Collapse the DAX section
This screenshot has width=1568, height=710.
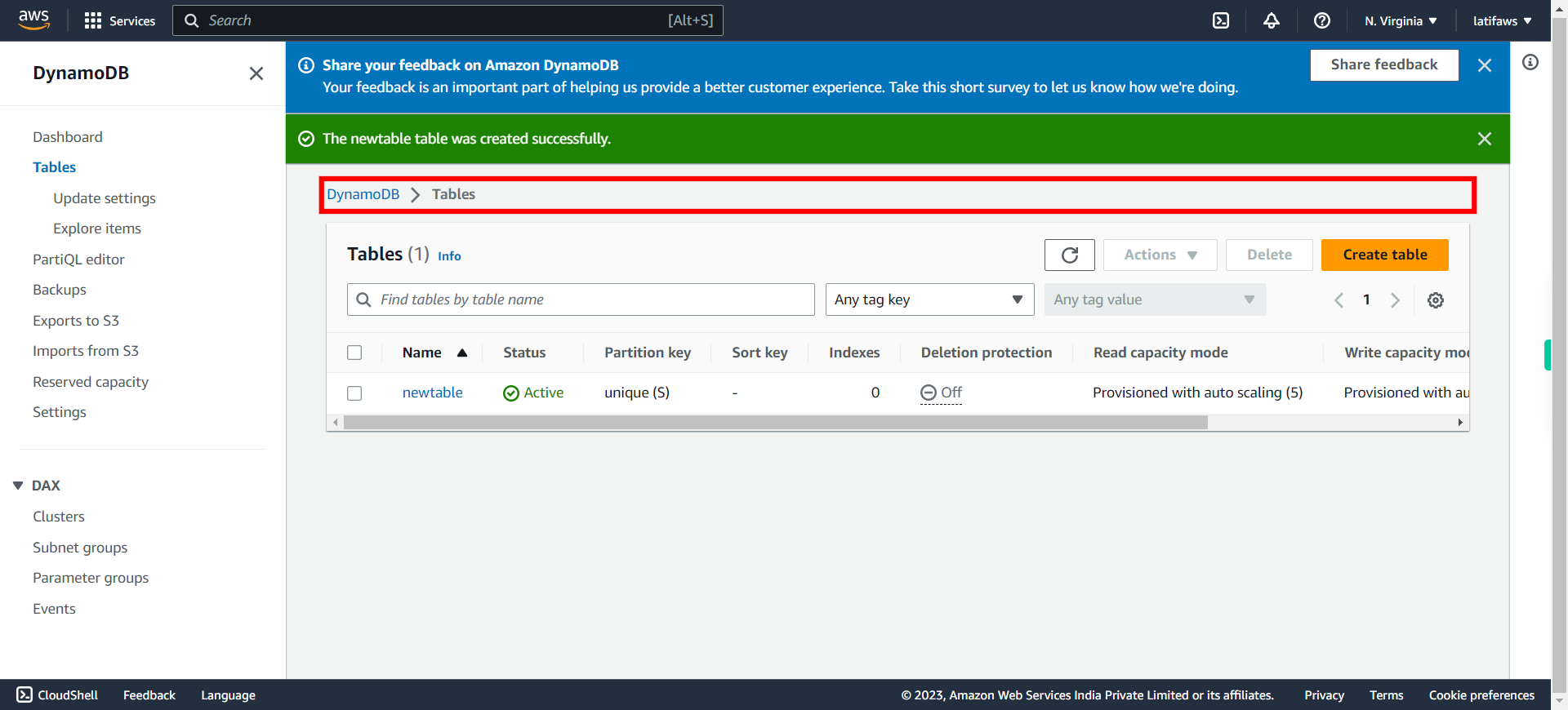tap(18, 486)
